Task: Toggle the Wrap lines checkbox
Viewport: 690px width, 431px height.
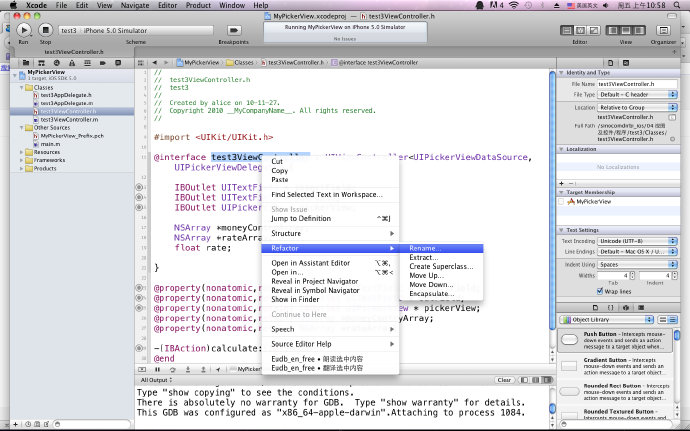Action: click(600, 291)
